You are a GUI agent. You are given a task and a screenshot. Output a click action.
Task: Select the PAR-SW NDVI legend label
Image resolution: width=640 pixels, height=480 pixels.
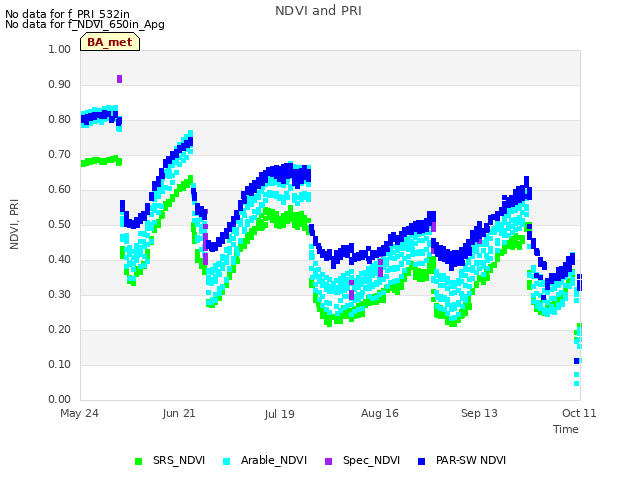tap(471, 460)
